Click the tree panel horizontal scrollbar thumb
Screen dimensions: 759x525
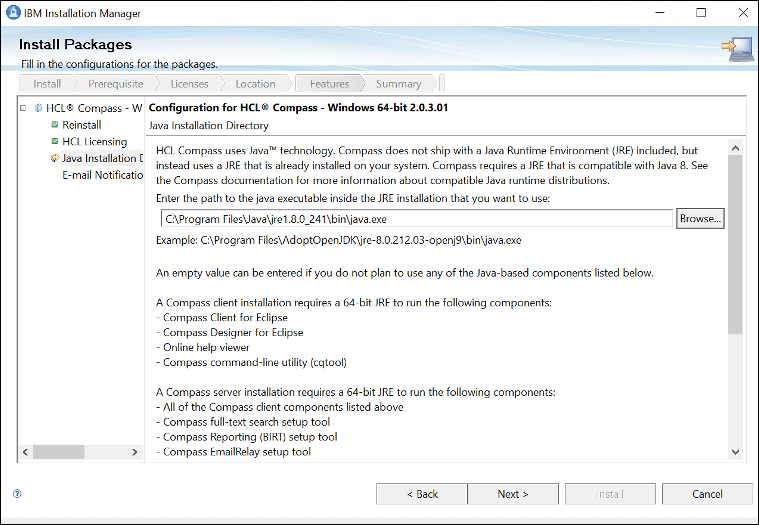58,452
